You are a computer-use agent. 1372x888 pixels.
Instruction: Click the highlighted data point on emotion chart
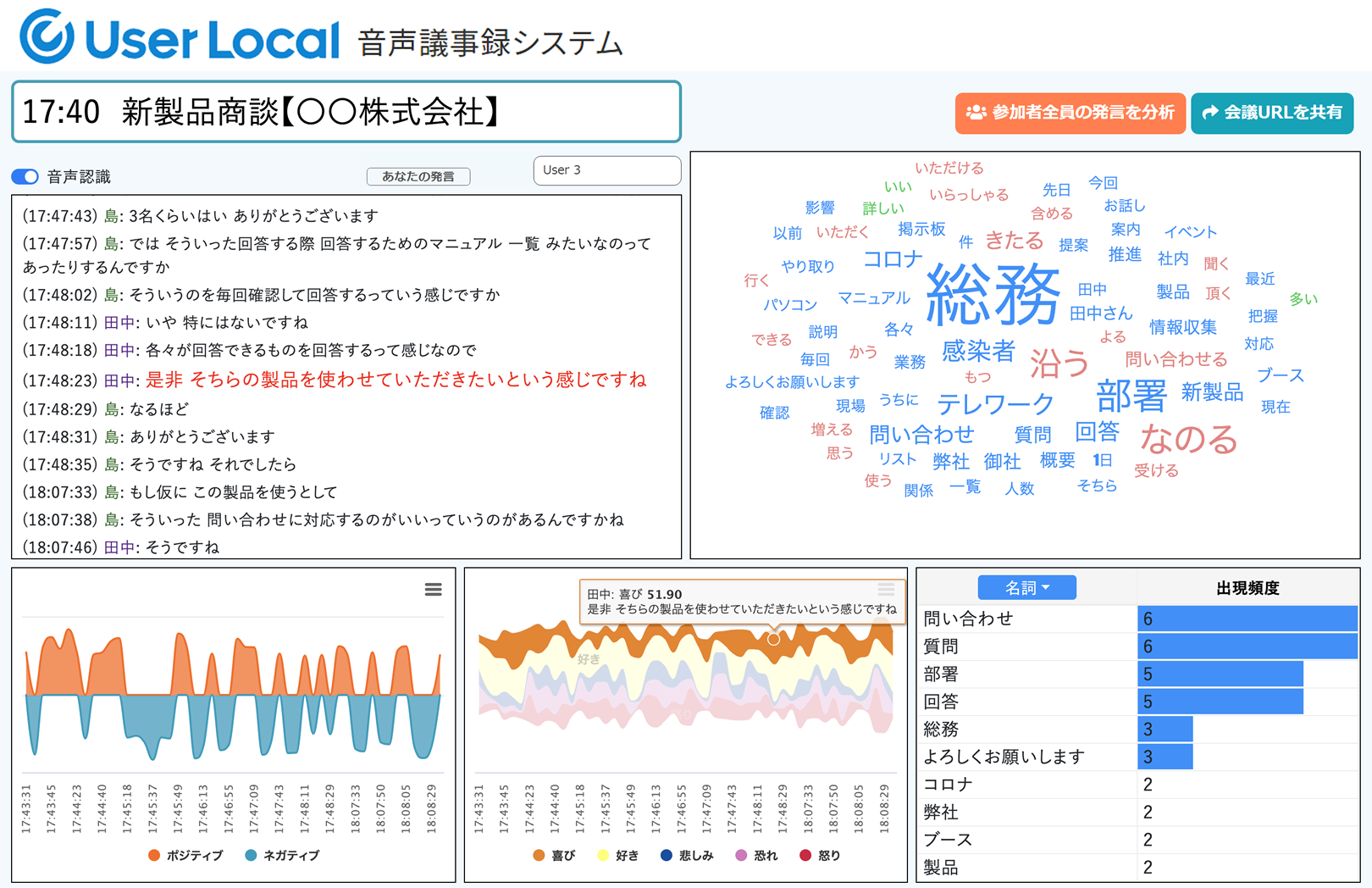(773, 639)
